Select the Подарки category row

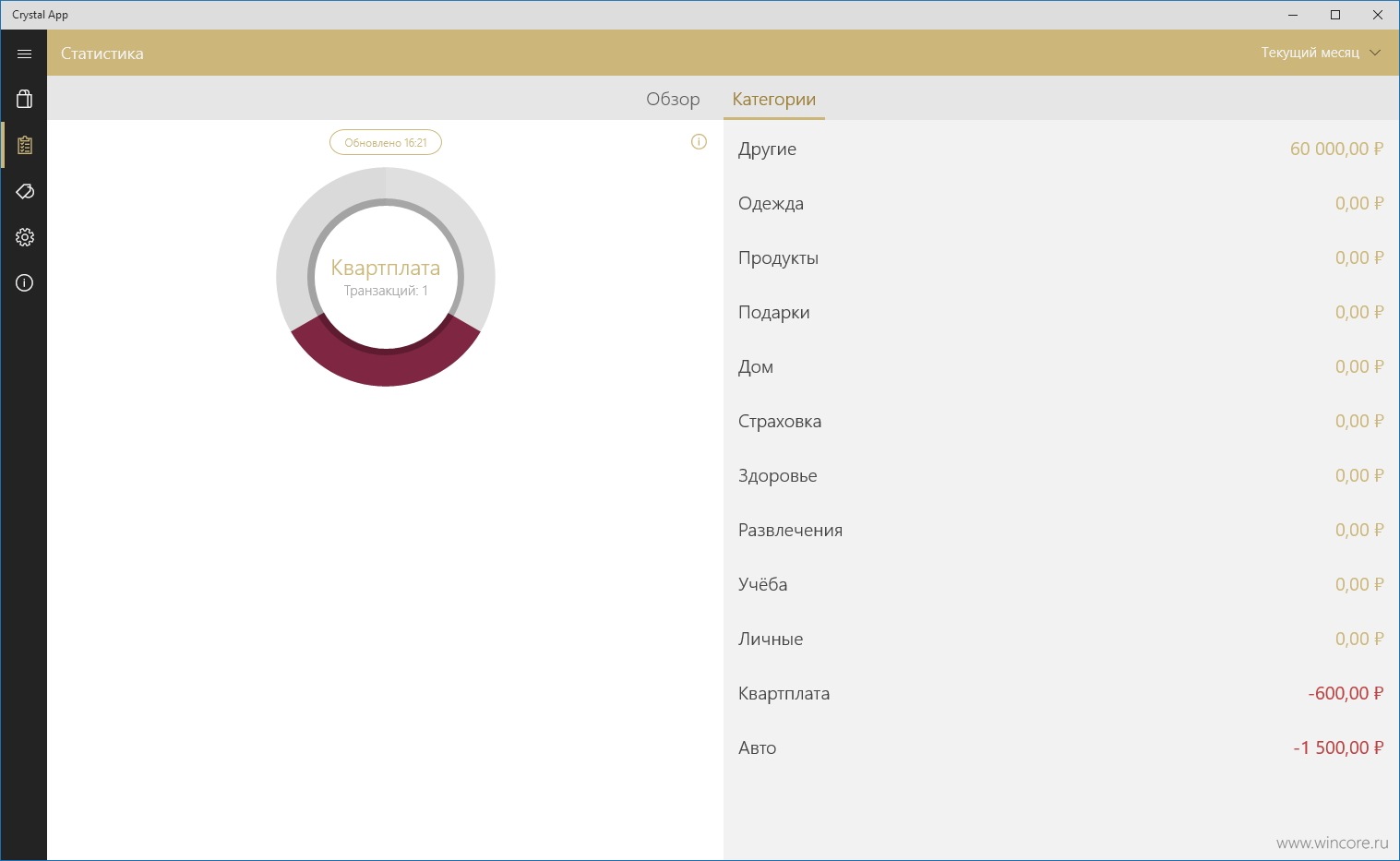[x=1061, y=312]
